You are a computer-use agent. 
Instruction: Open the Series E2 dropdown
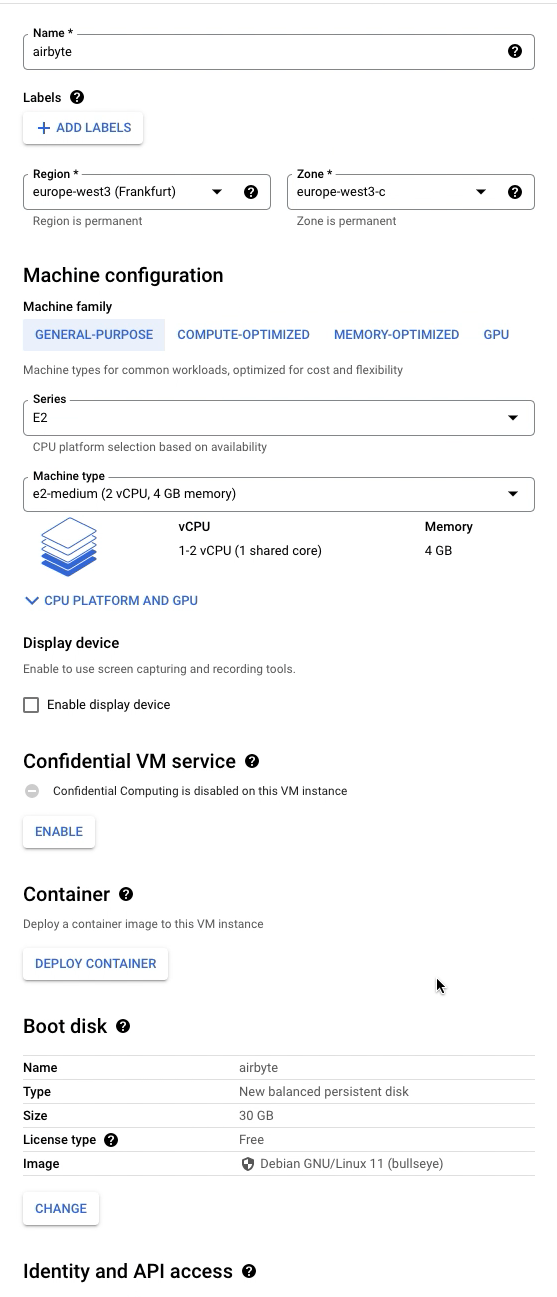pos(279,417)
